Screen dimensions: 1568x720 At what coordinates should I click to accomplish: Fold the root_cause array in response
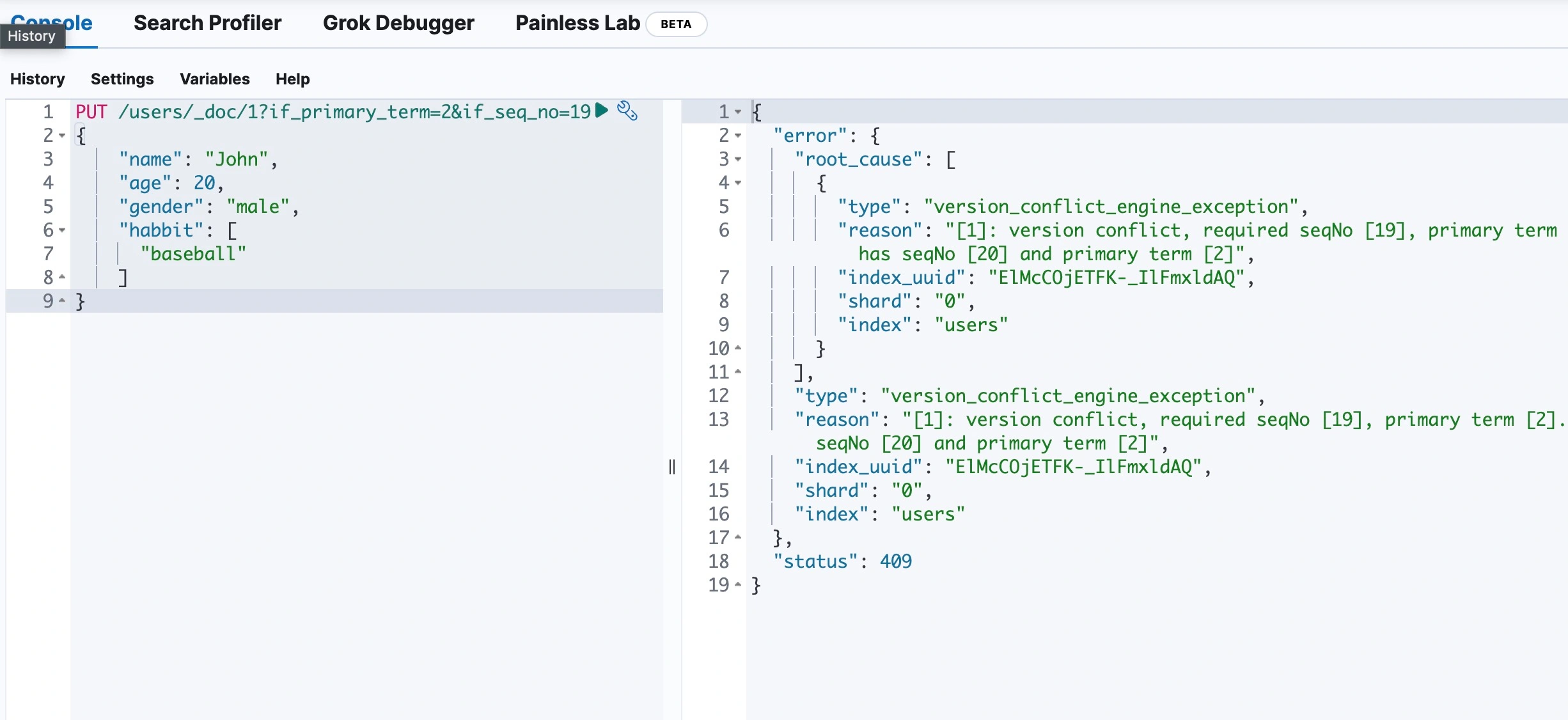point(738,159)
